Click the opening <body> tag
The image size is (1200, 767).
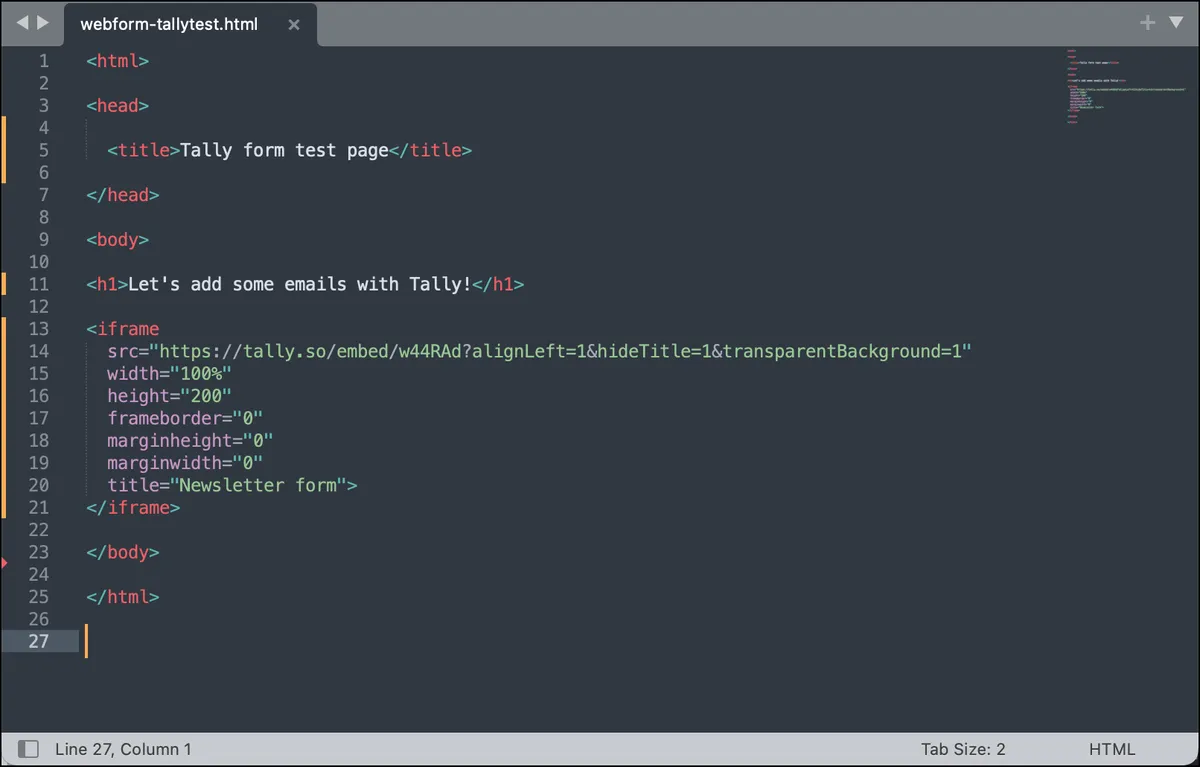tap(117, 240)
